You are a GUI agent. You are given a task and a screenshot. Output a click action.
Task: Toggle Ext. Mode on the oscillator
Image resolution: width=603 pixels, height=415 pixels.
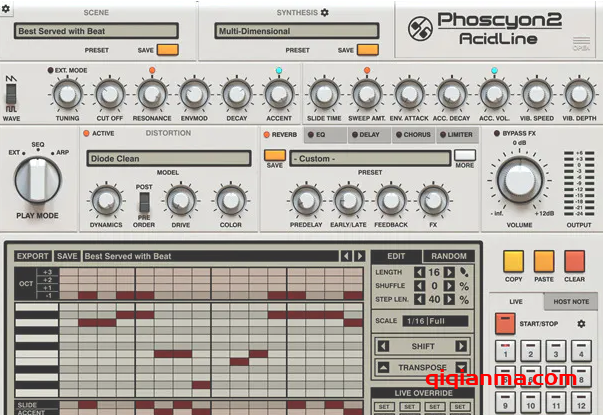(x=51, y=71)
